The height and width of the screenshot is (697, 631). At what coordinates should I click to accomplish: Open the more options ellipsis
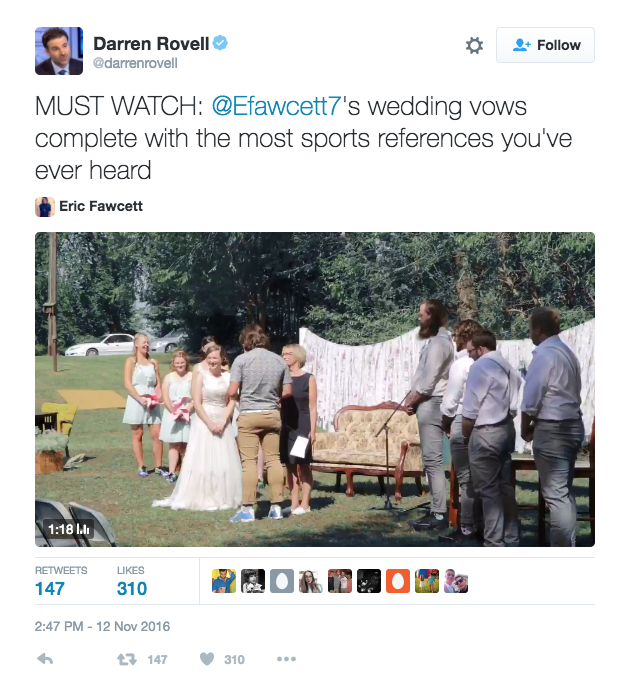286,659
